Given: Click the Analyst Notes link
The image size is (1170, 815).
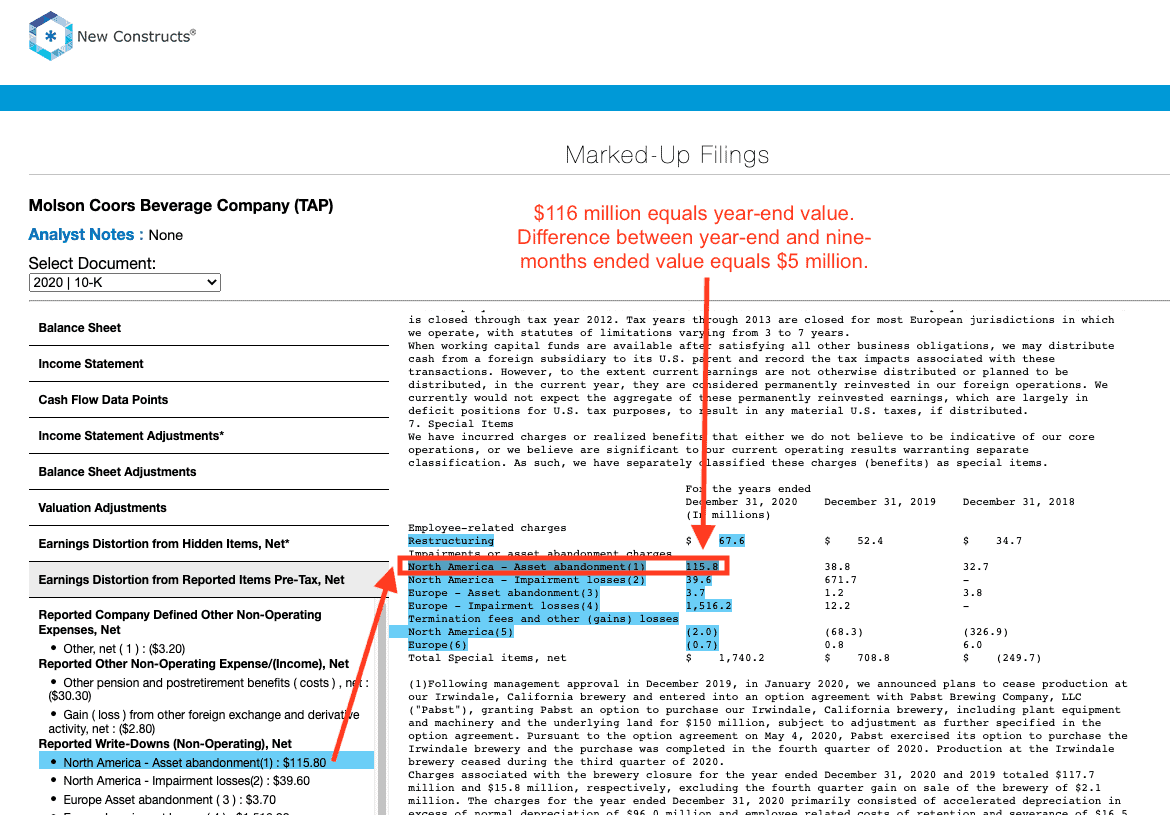Looking at the screenshot, I should 86,234.
